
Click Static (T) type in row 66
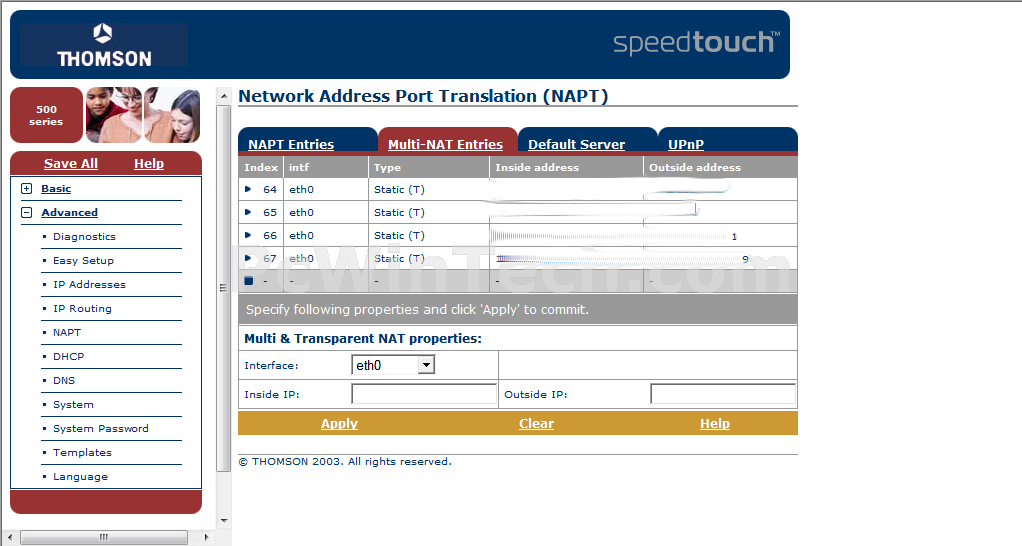pos(399,235)
